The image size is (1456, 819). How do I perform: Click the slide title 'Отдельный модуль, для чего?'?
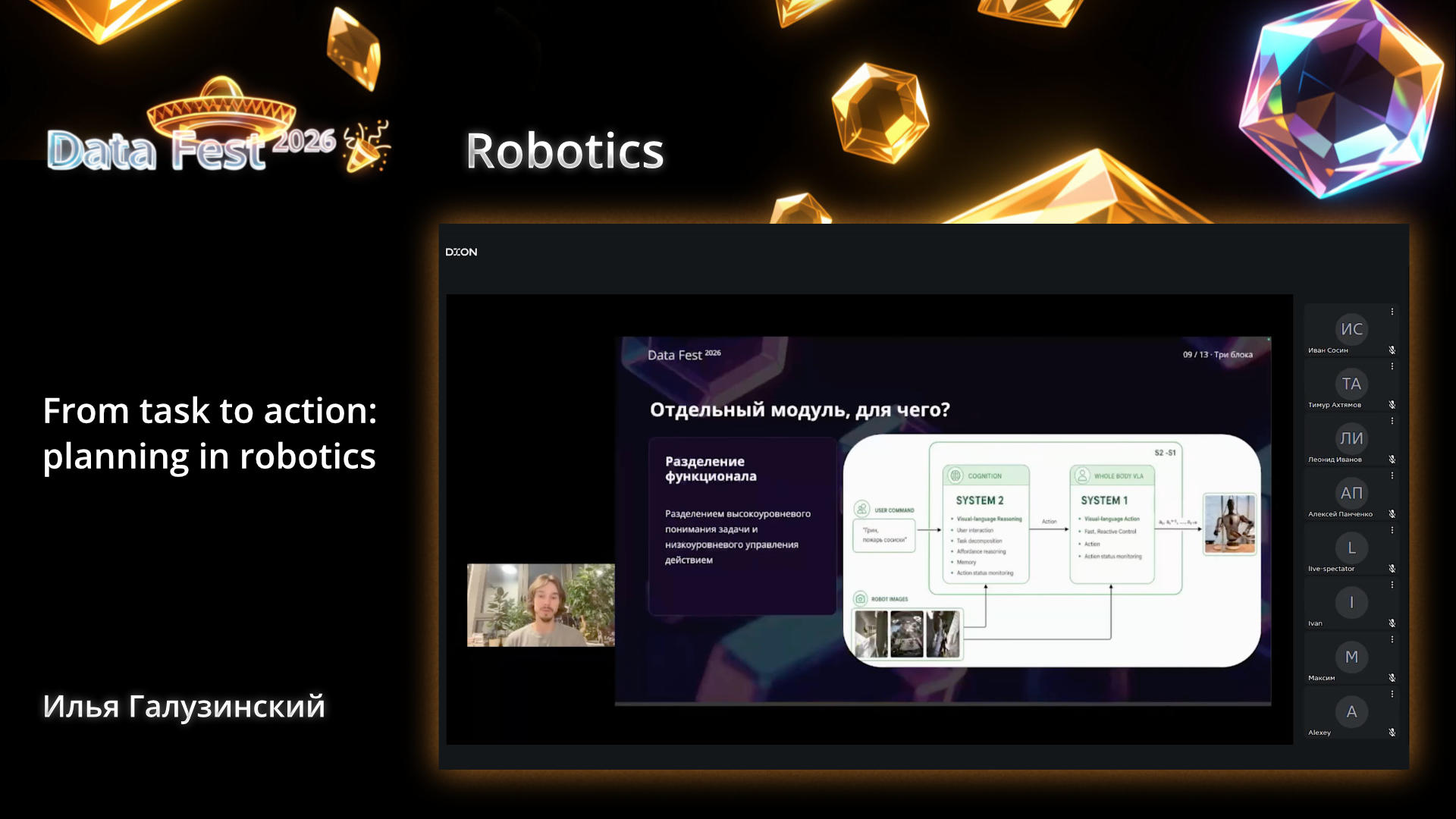[800, 410]
